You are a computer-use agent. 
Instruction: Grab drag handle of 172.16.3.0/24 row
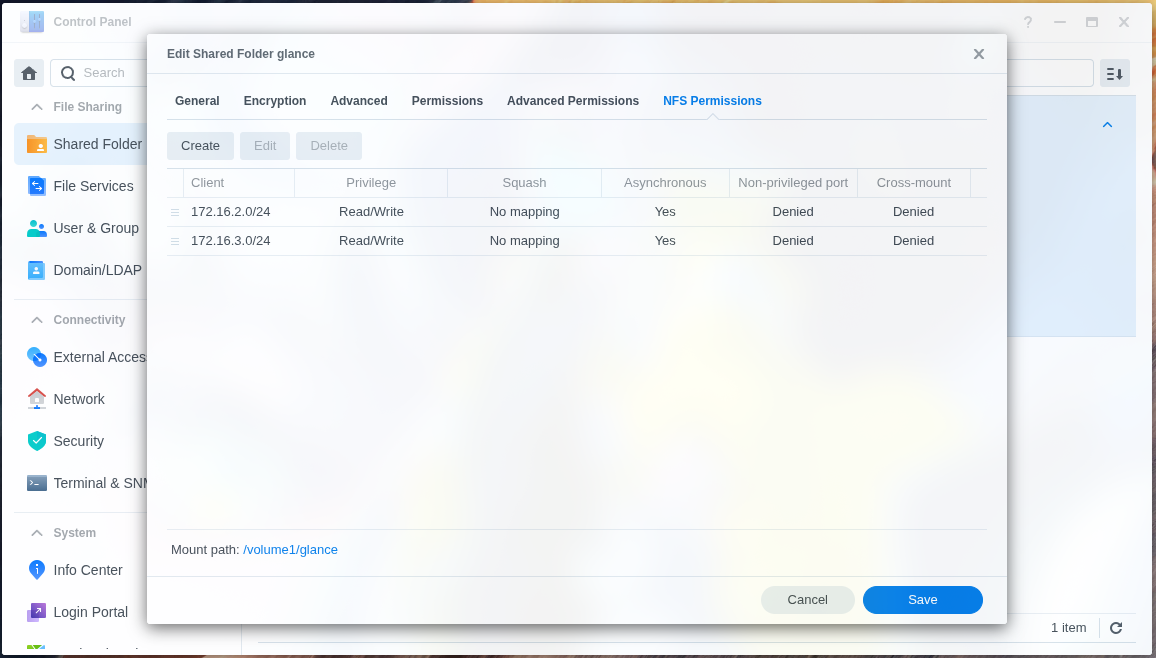(175, 241)
